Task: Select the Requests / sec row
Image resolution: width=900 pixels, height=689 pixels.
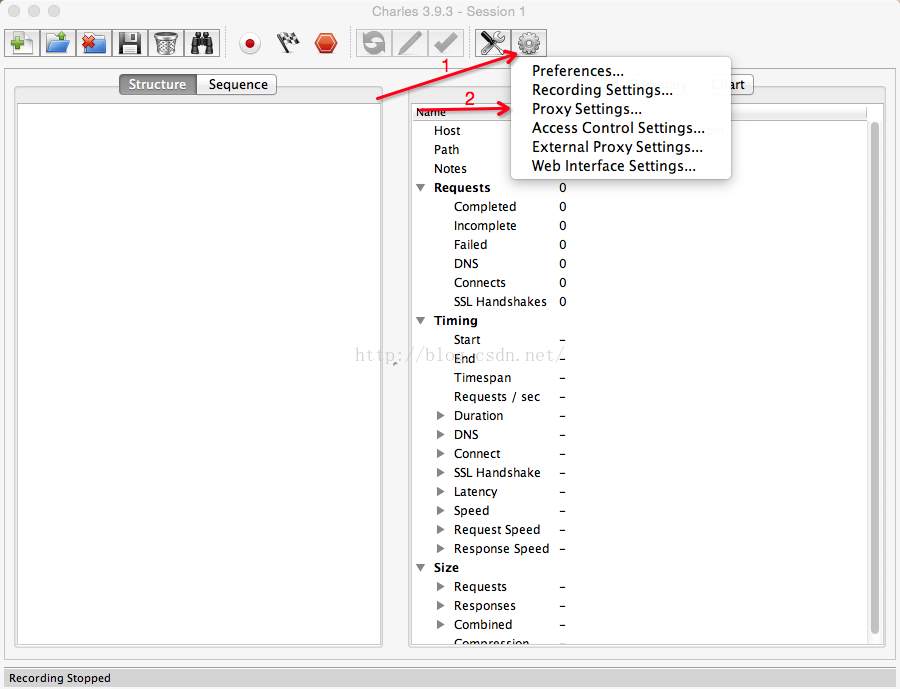Action: tap(639, 396)
